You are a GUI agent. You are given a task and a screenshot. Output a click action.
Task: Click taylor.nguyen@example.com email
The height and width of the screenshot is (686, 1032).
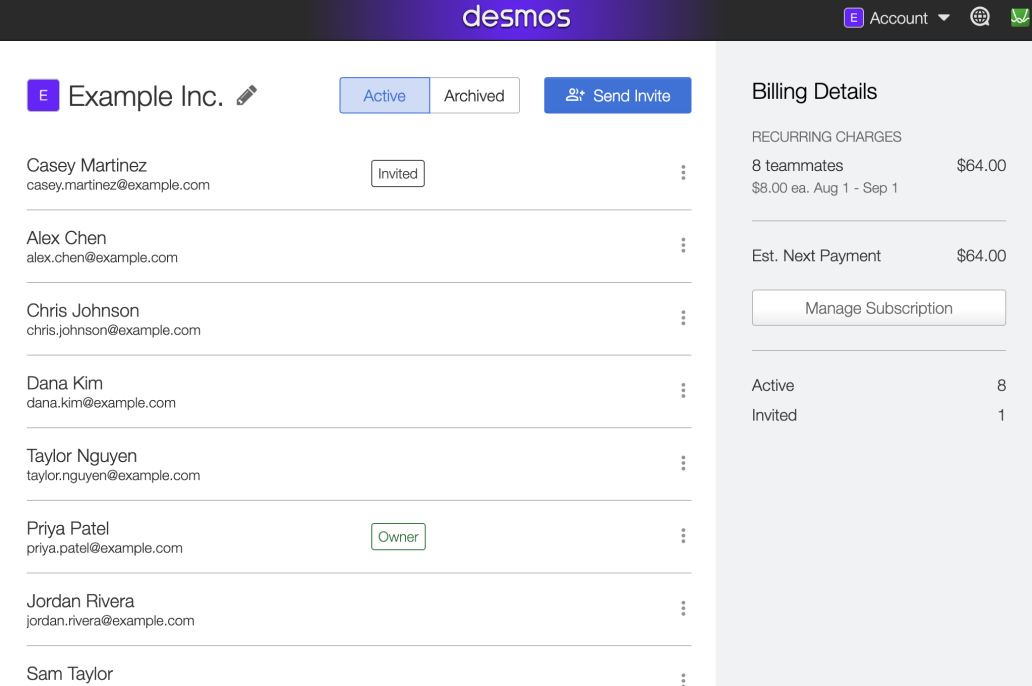point(113,476)
